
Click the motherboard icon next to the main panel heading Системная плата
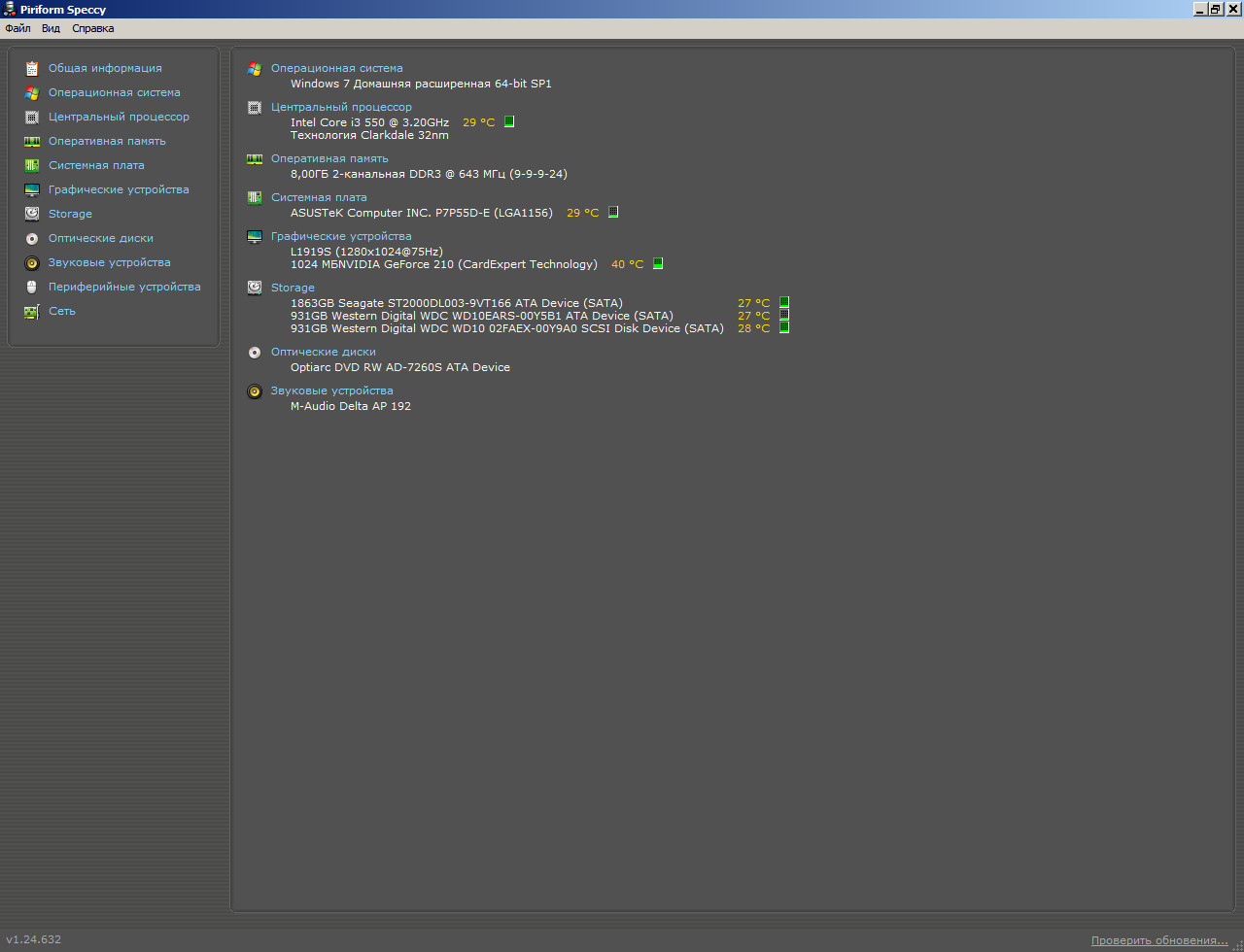255,197
